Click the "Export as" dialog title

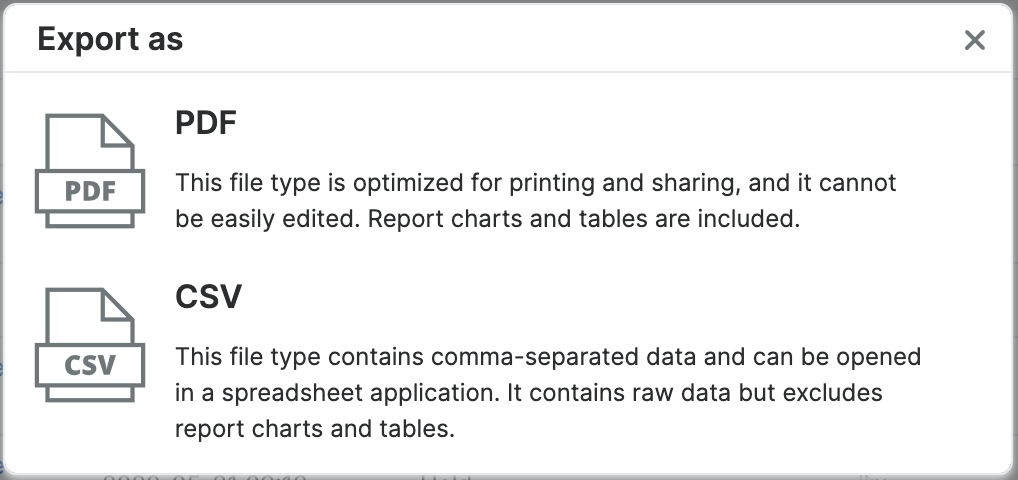pos(110,39)
